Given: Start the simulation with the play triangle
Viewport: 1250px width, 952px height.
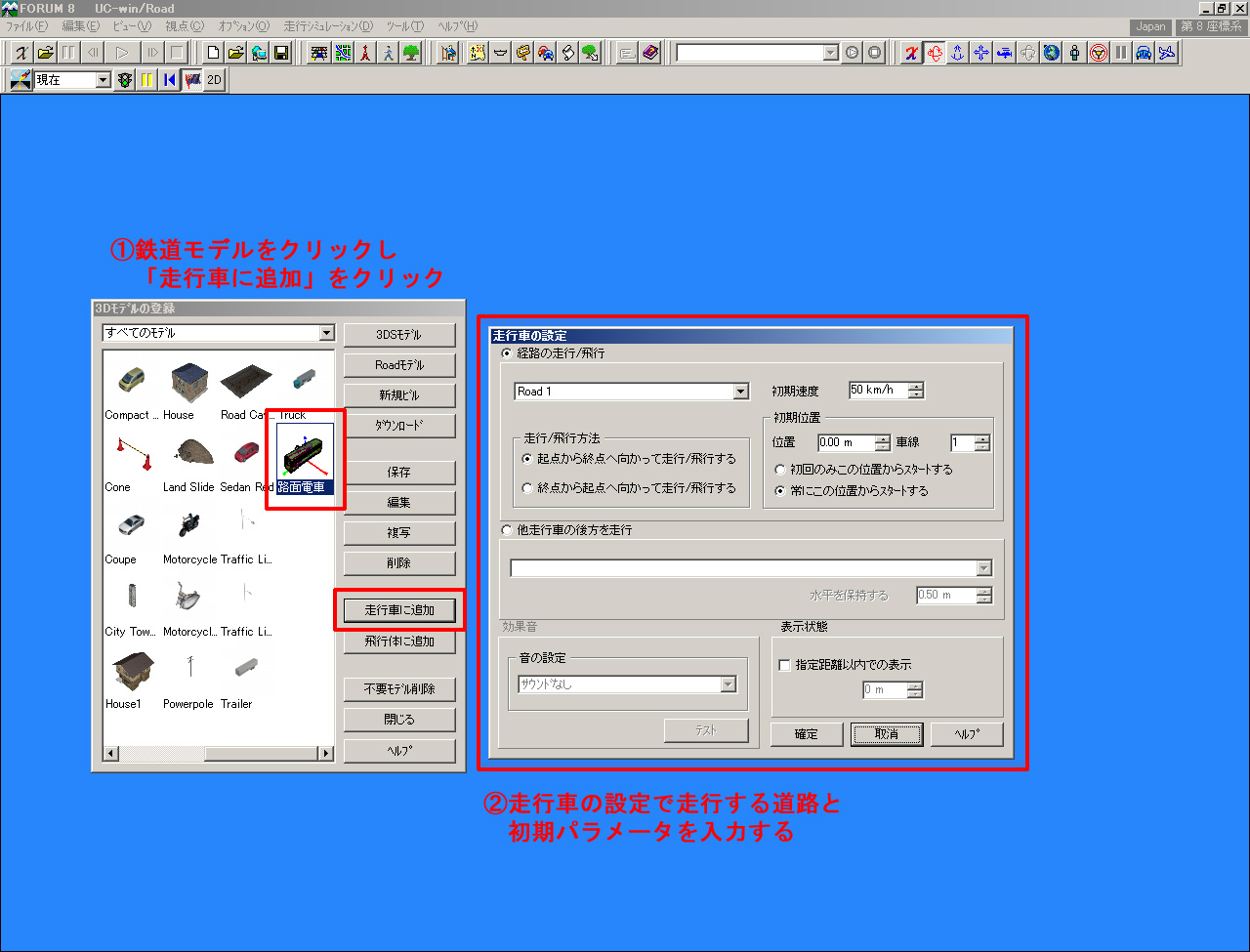Looking at the screenshot, I should click(123, 53).
